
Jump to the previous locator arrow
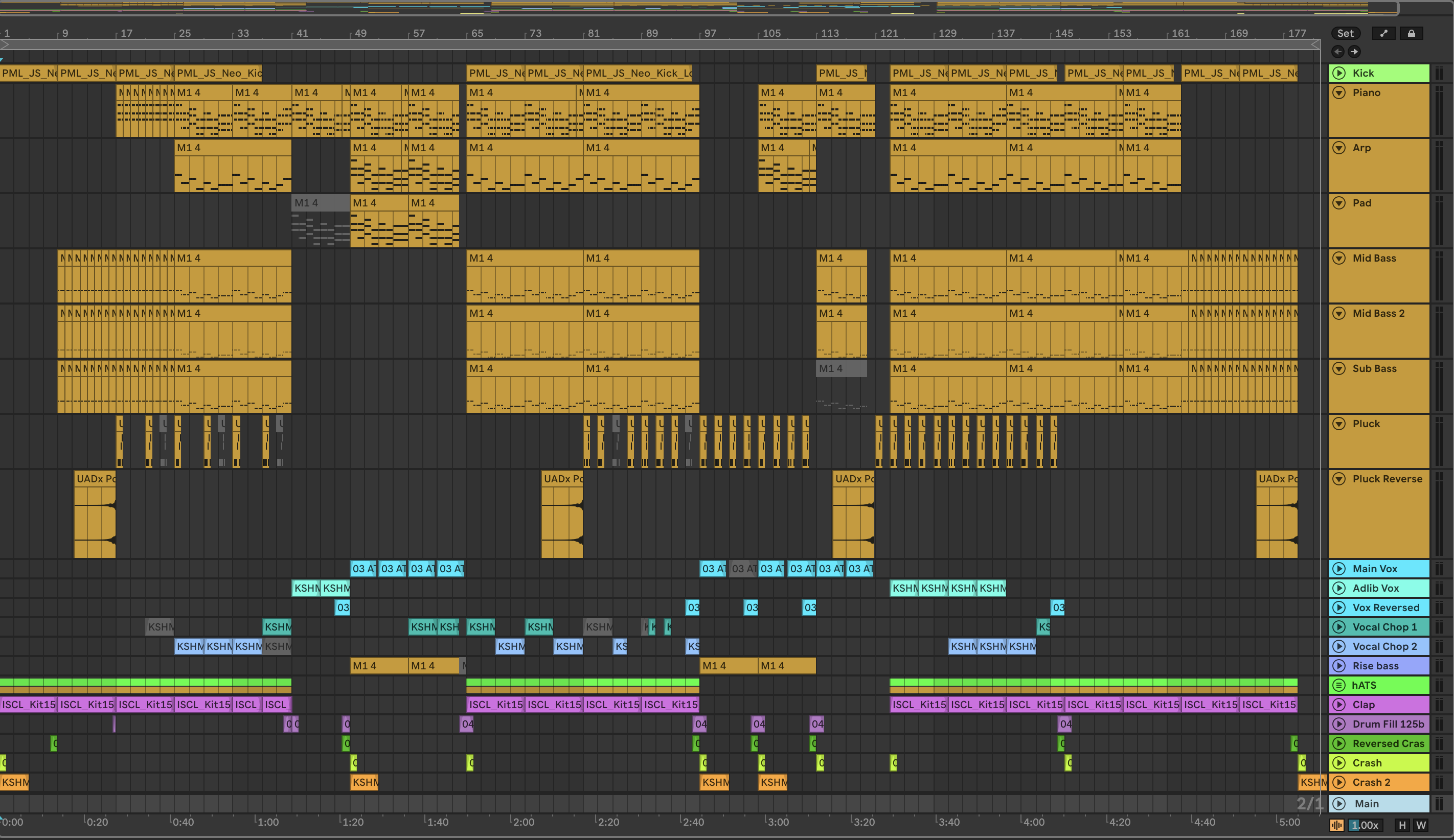tap(1338, 52)
